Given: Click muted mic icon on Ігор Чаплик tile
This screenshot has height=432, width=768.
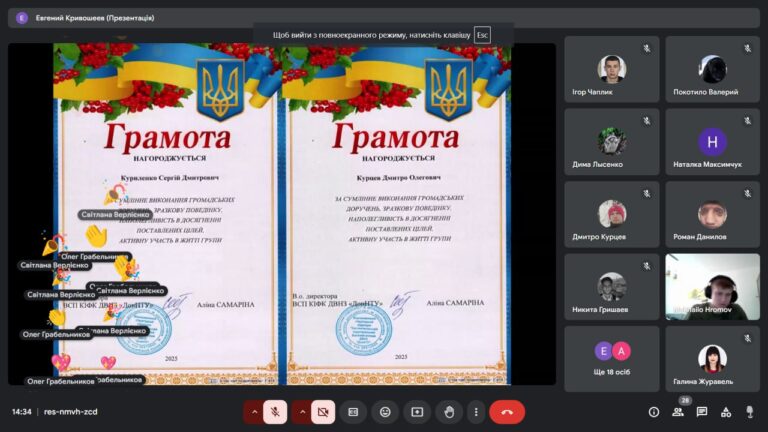Looking at the screenshot, I should (x=647, y=48).
